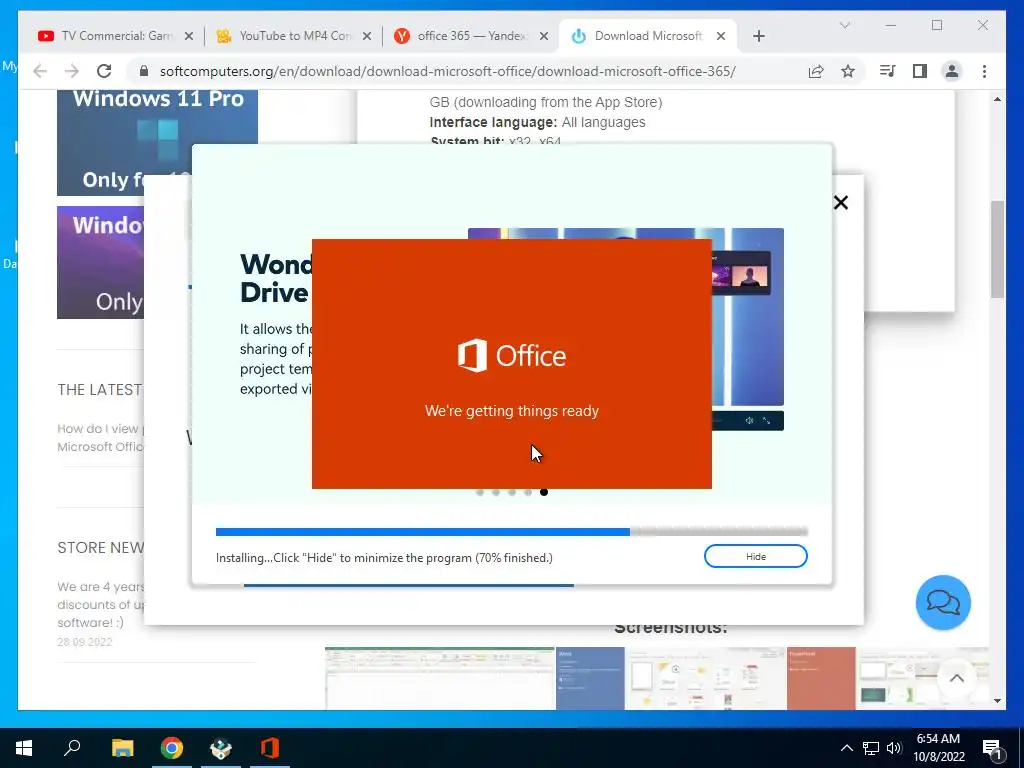This screenshot has width=1024, height=768.
Task: Select the fifth active carousel dot
Action: (544, 492)
